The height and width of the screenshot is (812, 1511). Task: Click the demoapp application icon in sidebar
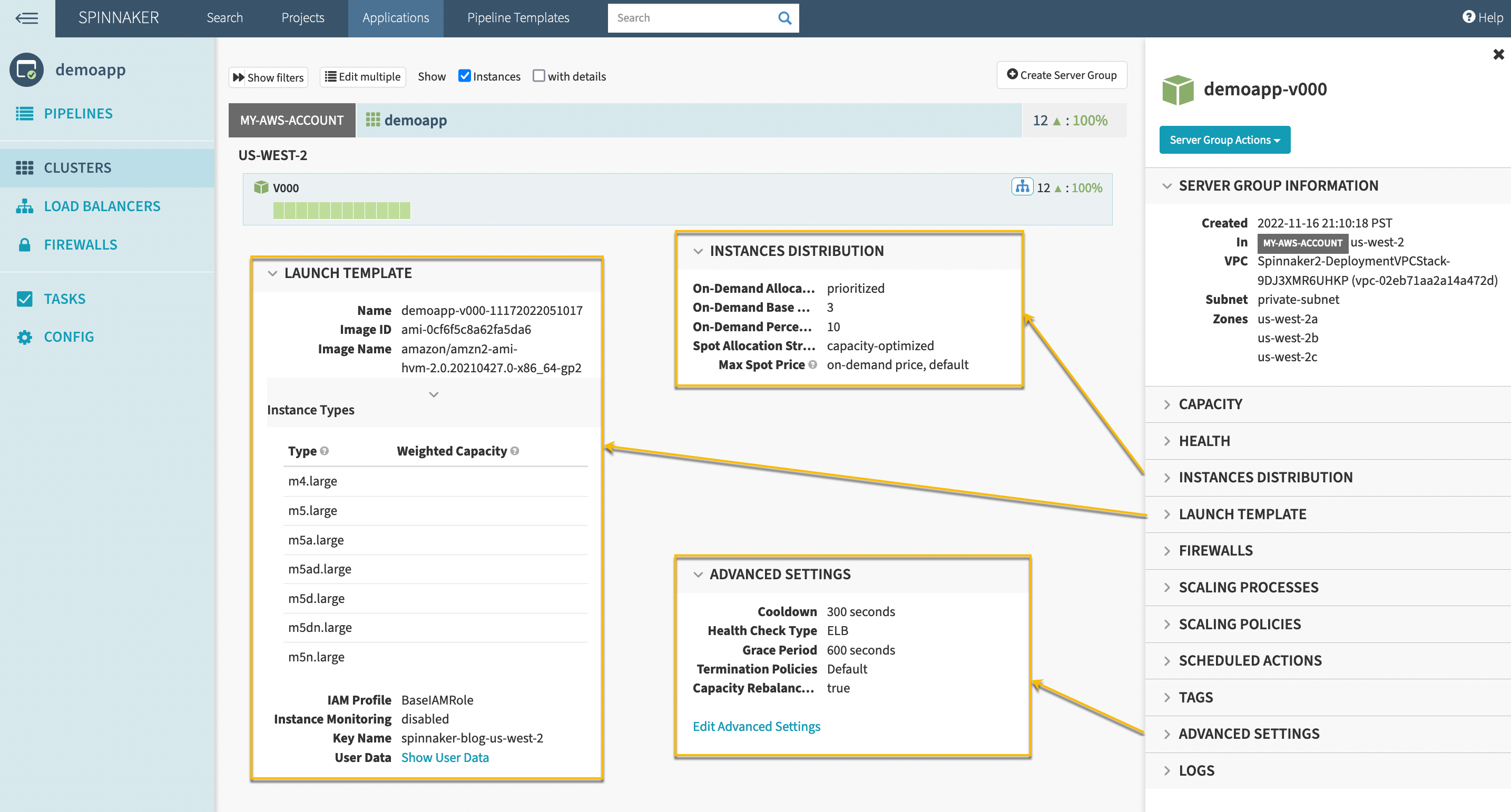coord(26,70)
